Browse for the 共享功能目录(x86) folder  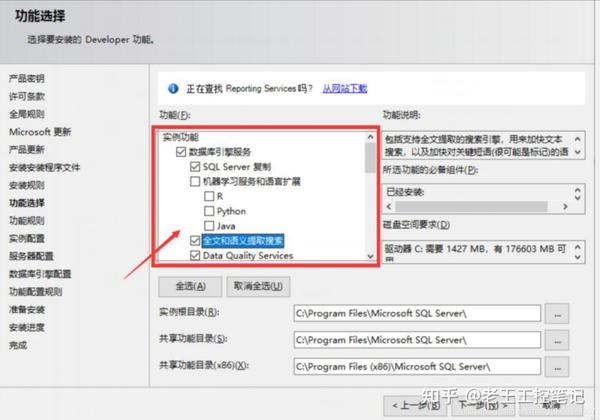(x=557, y=367)
